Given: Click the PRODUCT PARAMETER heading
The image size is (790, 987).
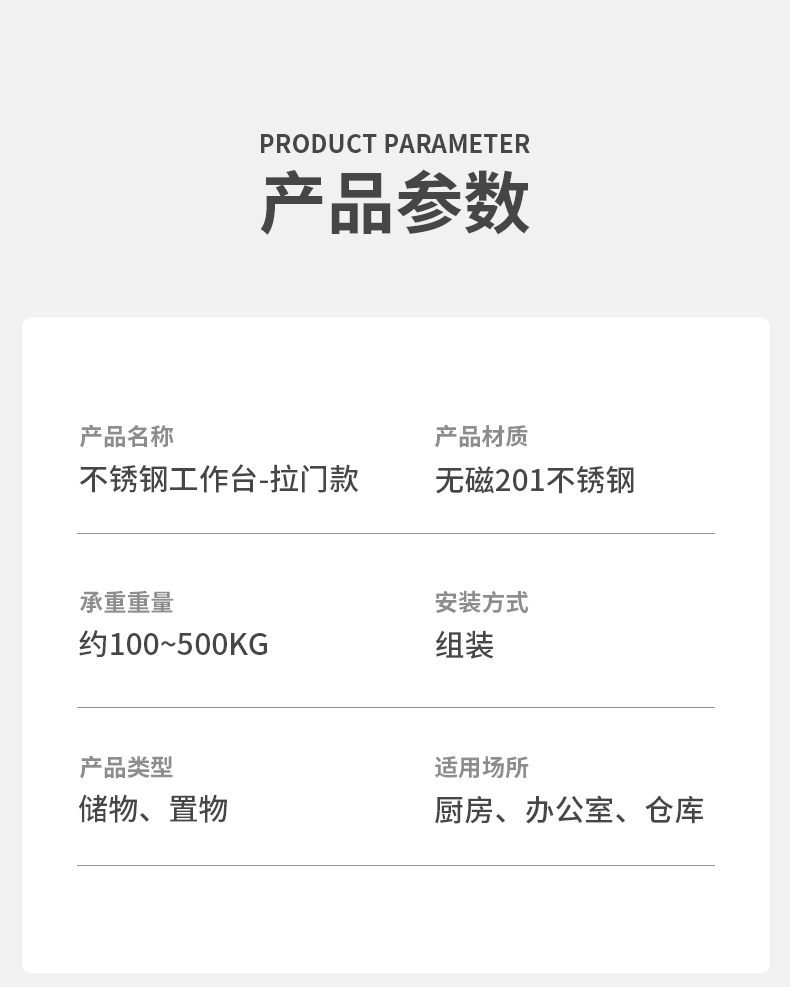Looking at the screenshot, I should pyautogui.click(x=395, y=144).
